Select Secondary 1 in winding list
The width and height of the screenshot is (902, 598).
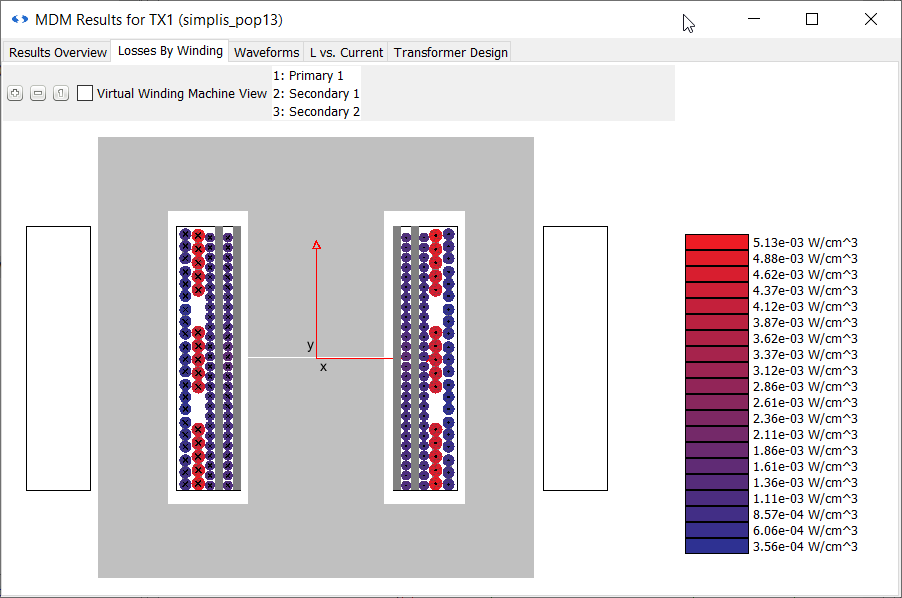(x=316, y=94)
